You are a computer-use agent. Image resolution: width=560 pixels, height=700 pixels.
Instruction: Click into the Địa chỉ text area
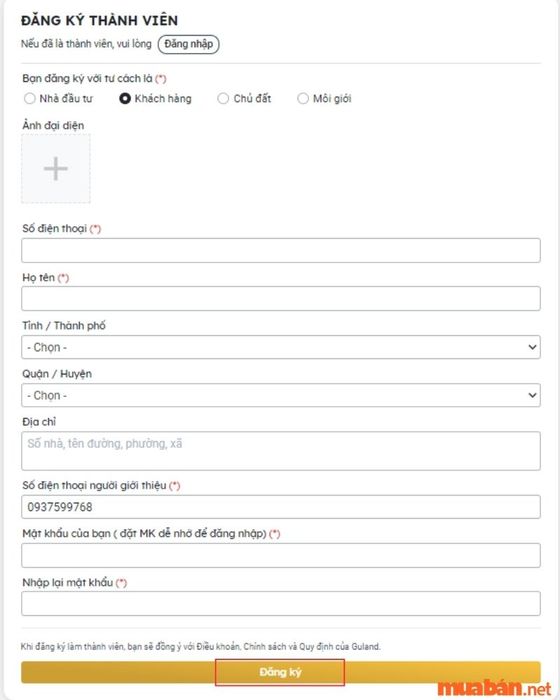point(281,451)
